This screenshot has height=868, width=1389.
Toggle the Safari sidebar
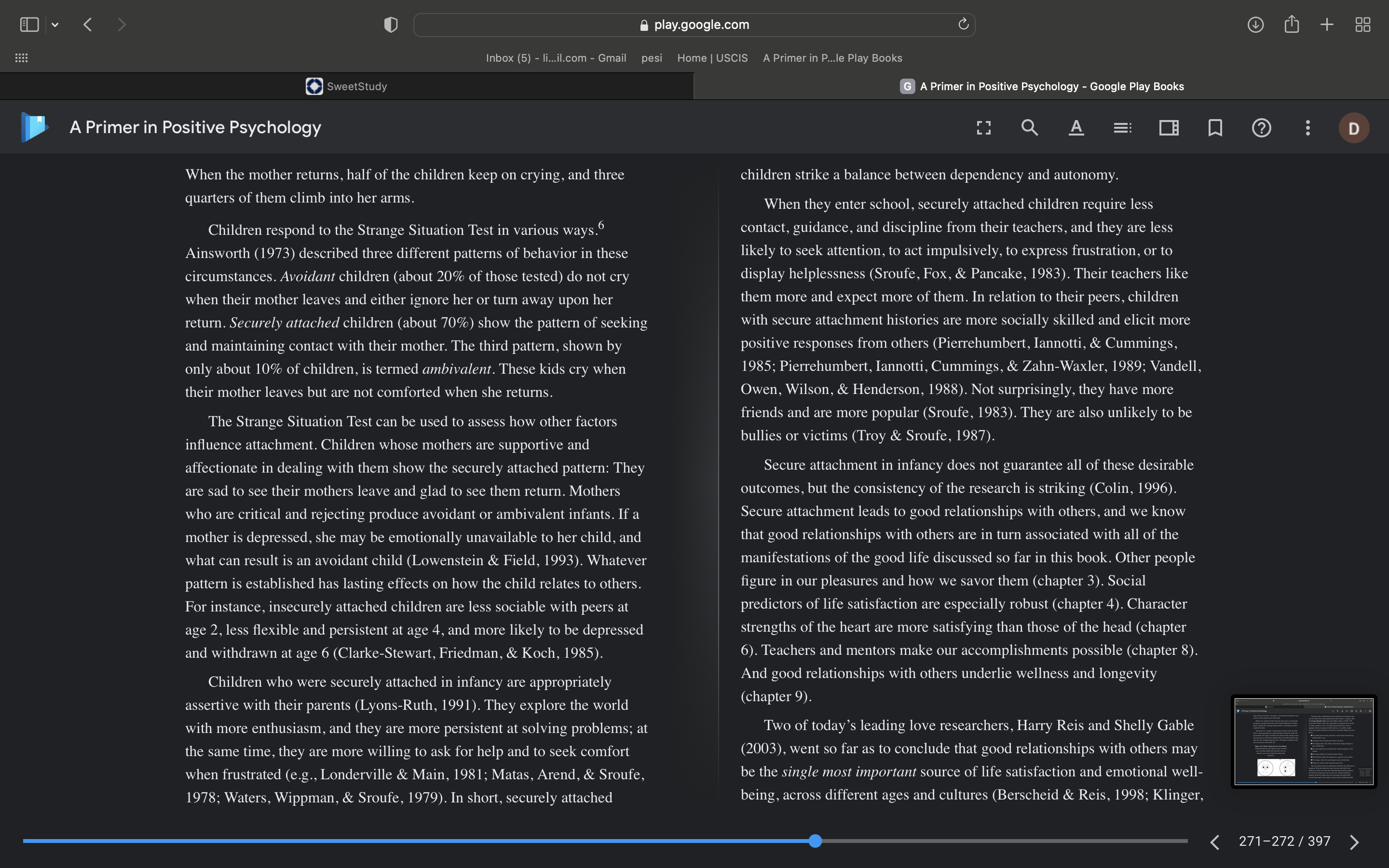click(29, 24)
